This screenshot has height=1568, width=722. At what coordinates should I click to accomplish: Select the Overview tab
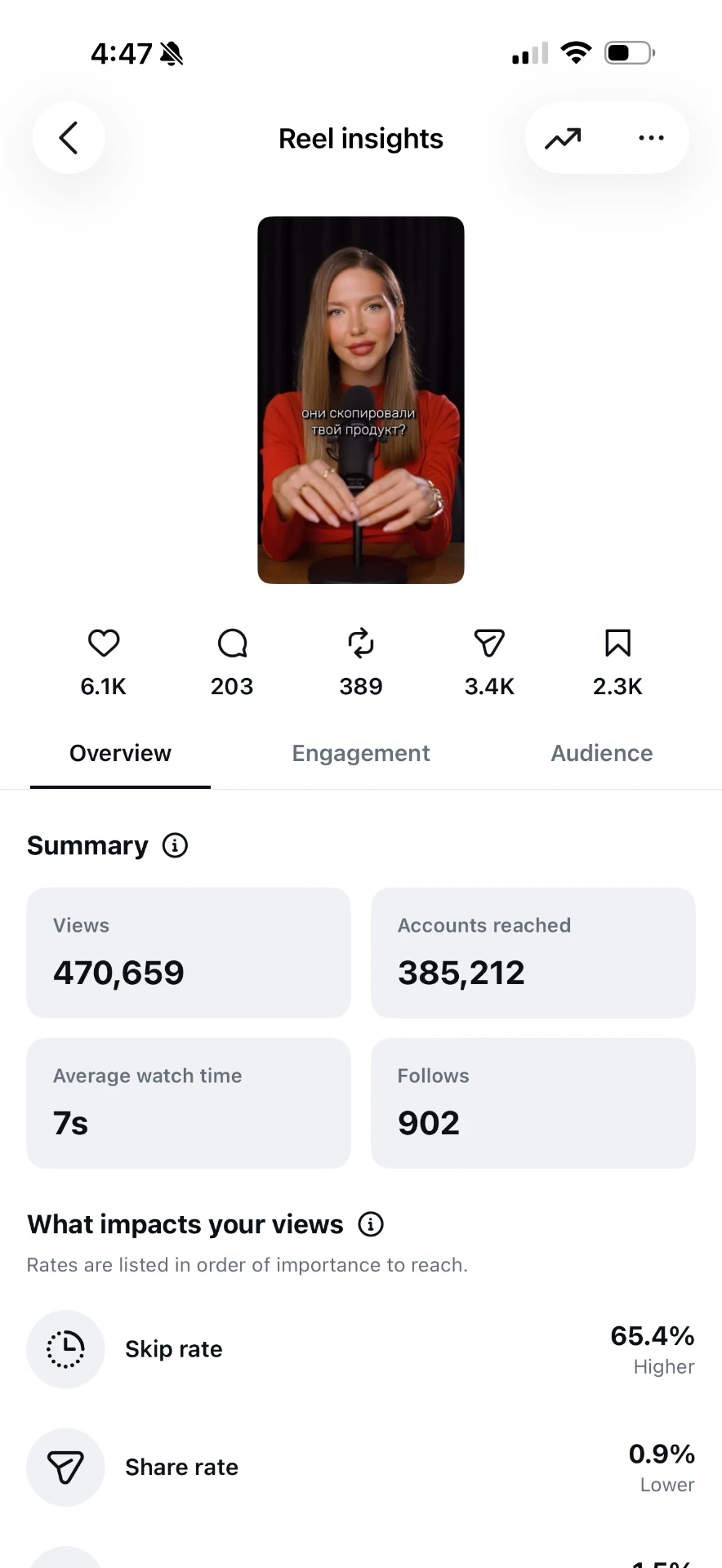120,753
